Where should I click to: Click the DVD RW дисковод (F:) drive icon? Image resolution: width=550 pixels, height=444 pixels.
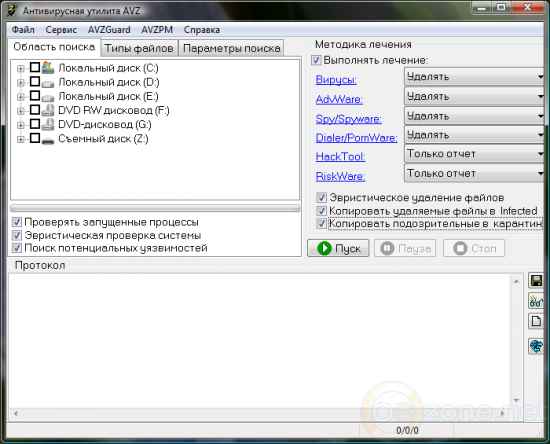48,110
